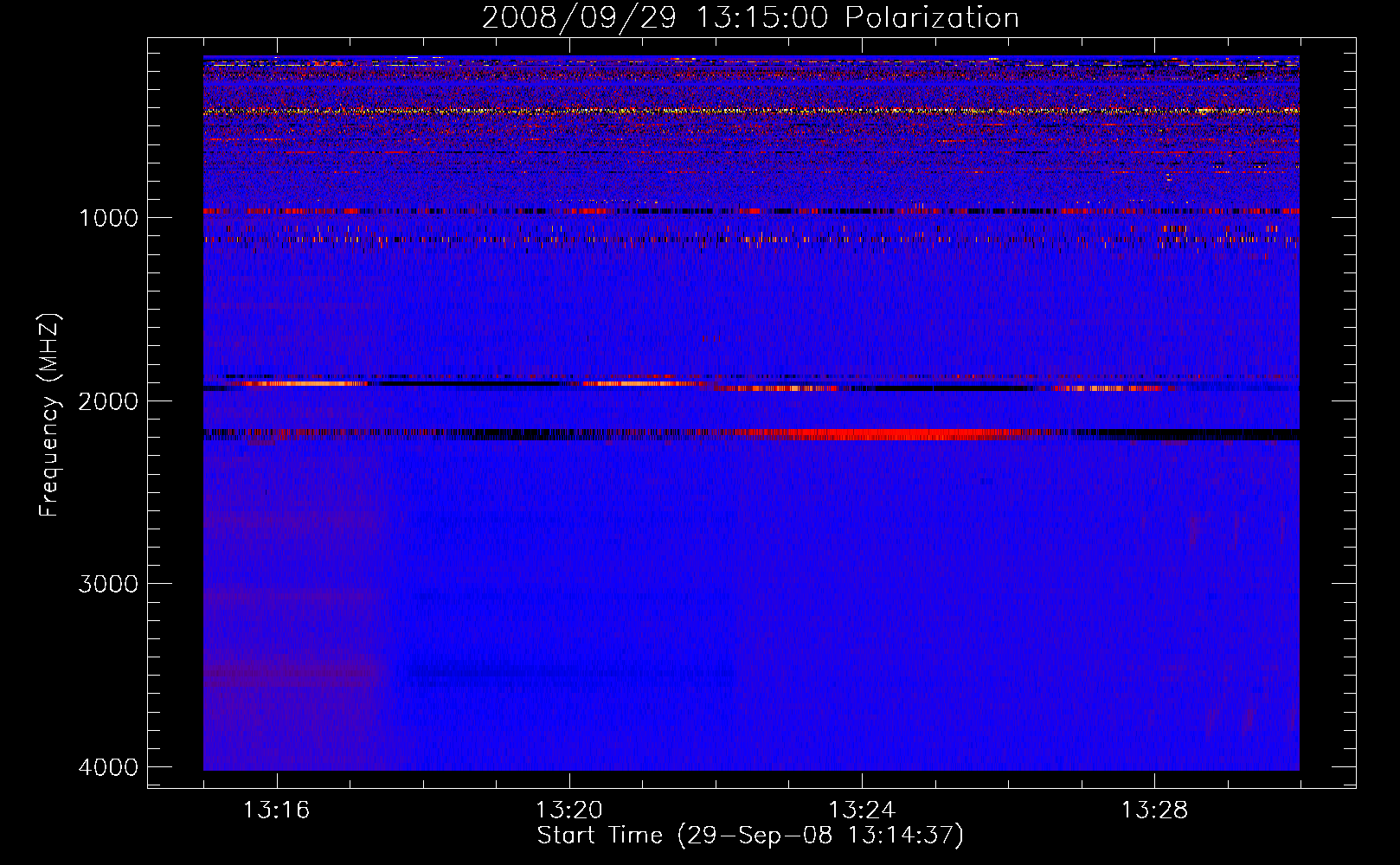Click the 13:28 time tick label

[x=1154, y=811]
